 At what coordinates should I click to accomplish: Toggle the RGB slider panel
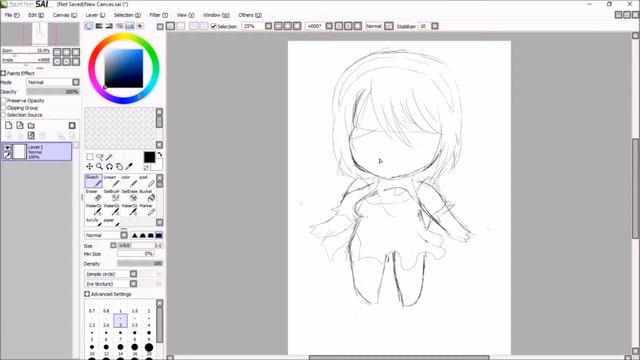(99, 26)
